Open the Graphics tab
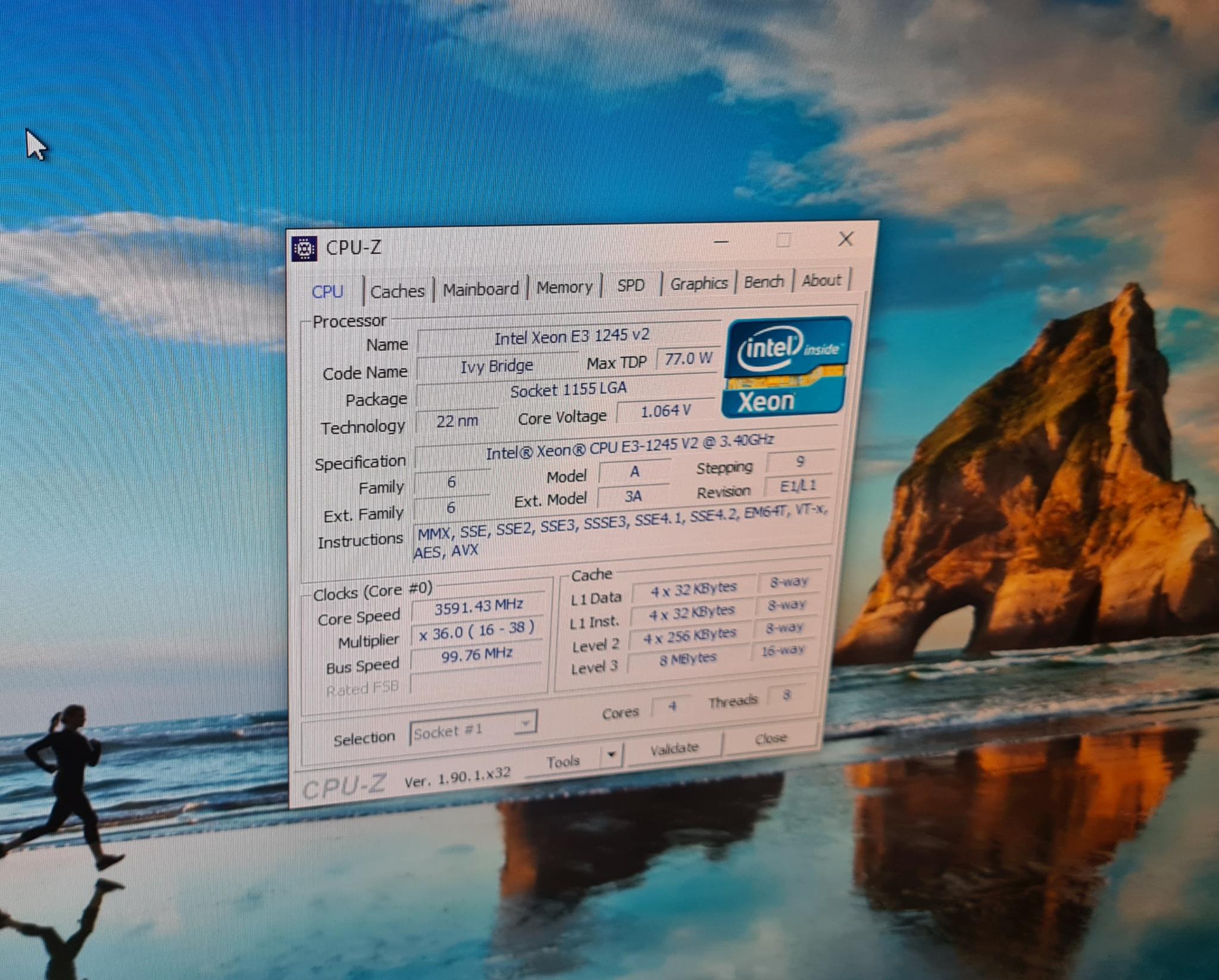The image size is (1219, 980). (x=699, y=283)
